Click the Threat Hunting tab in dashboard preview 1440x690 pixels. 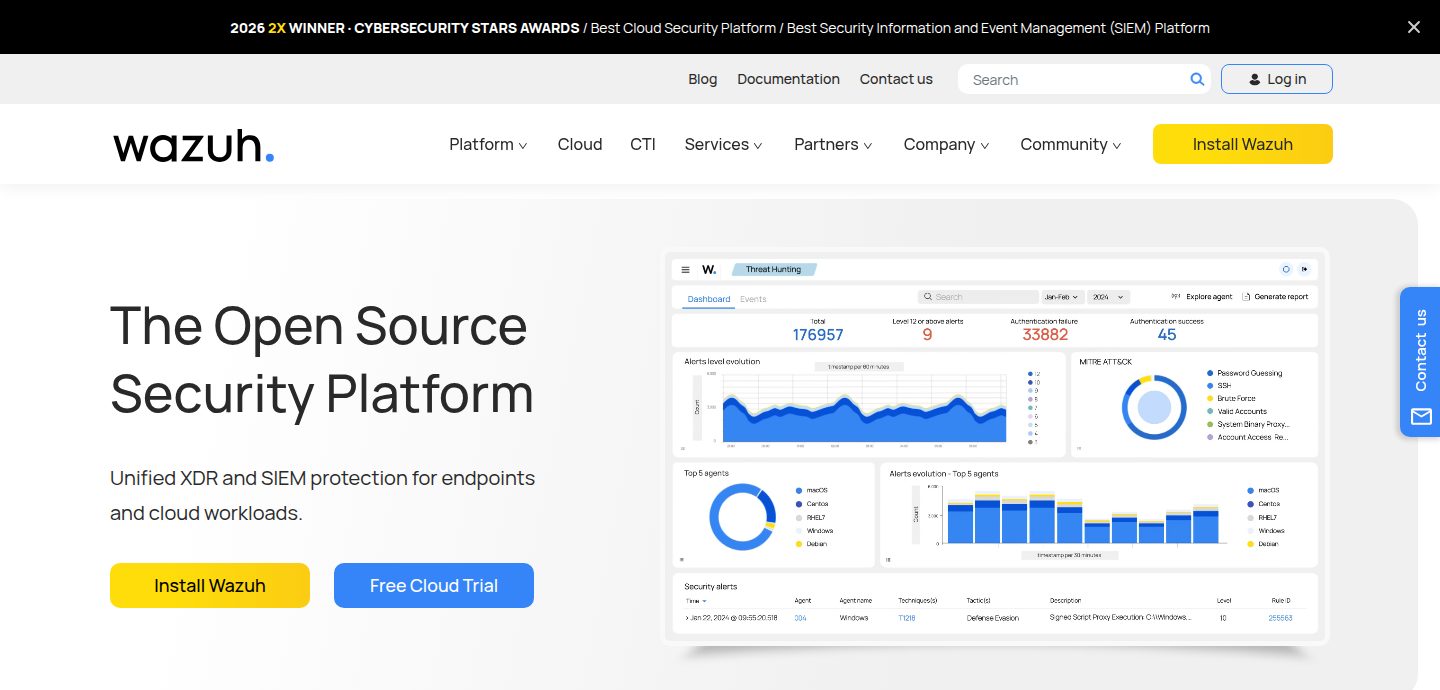point(773,269)
